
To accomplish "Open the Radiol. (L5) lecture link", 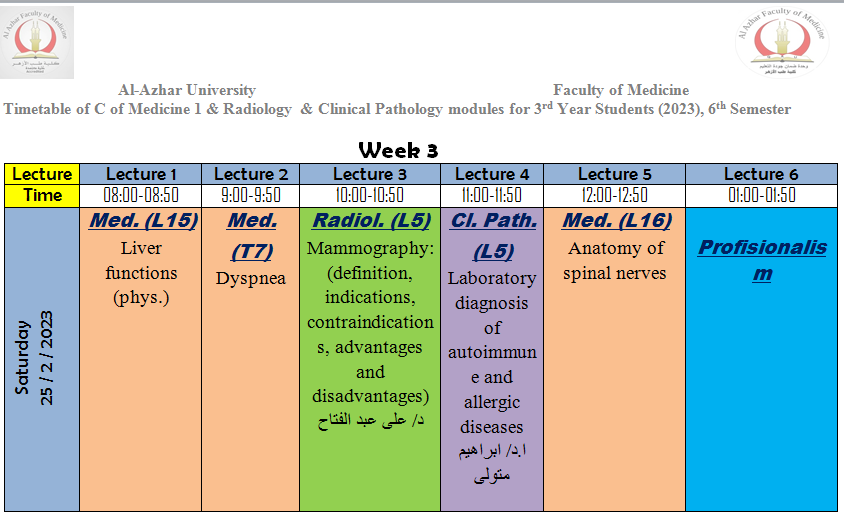I will [x=369, y=221].
